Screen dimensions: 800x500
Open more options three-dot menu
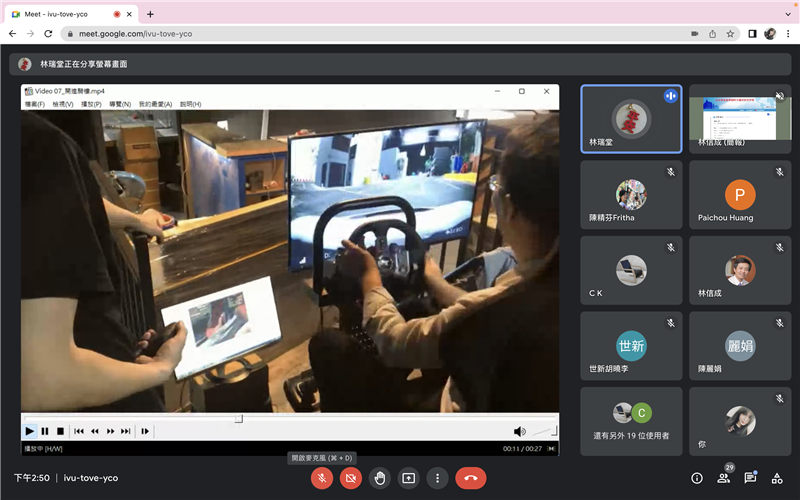click(437, 478)
